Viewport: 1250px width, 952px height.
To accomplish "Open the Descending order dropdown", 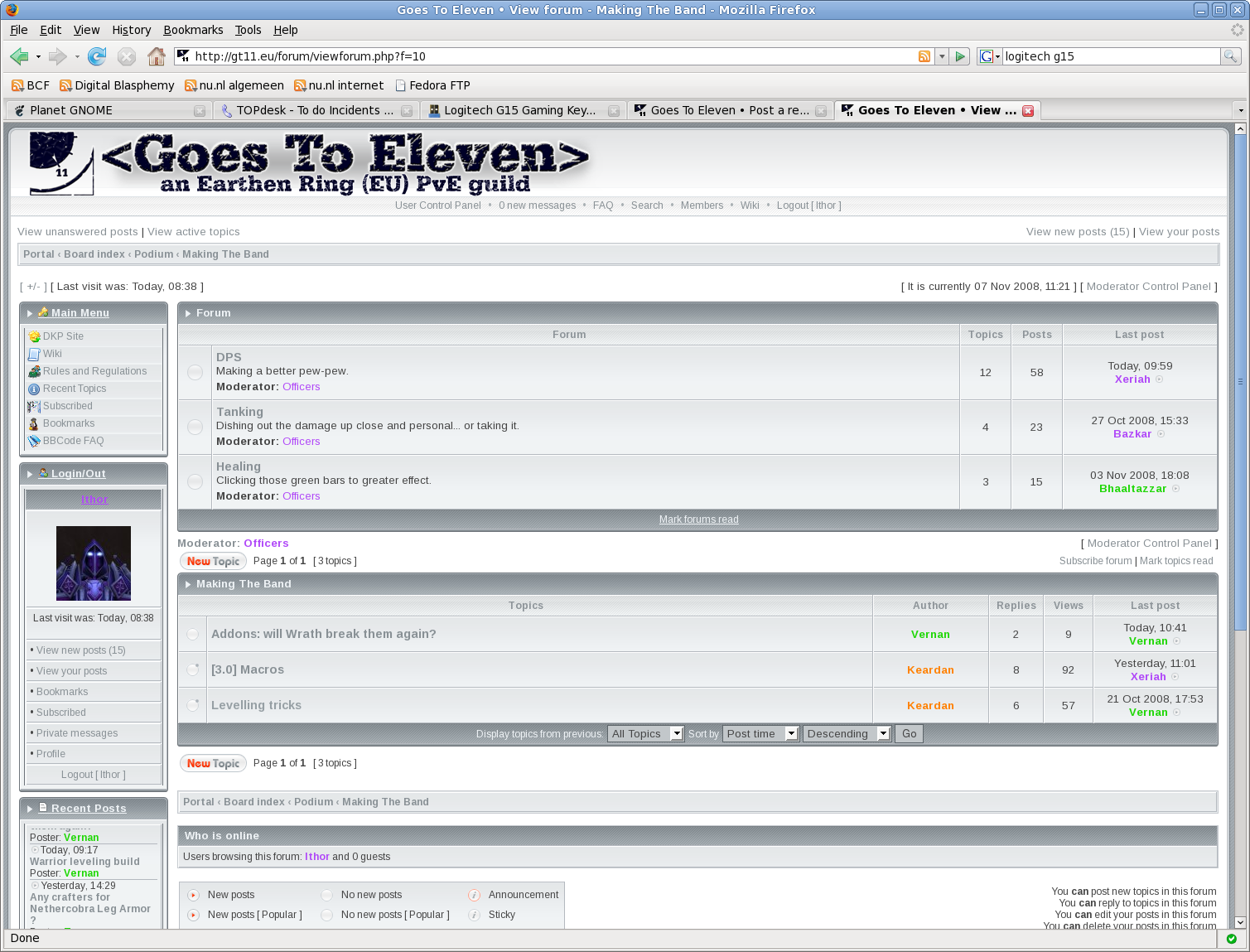I will [x=847, y=734].
